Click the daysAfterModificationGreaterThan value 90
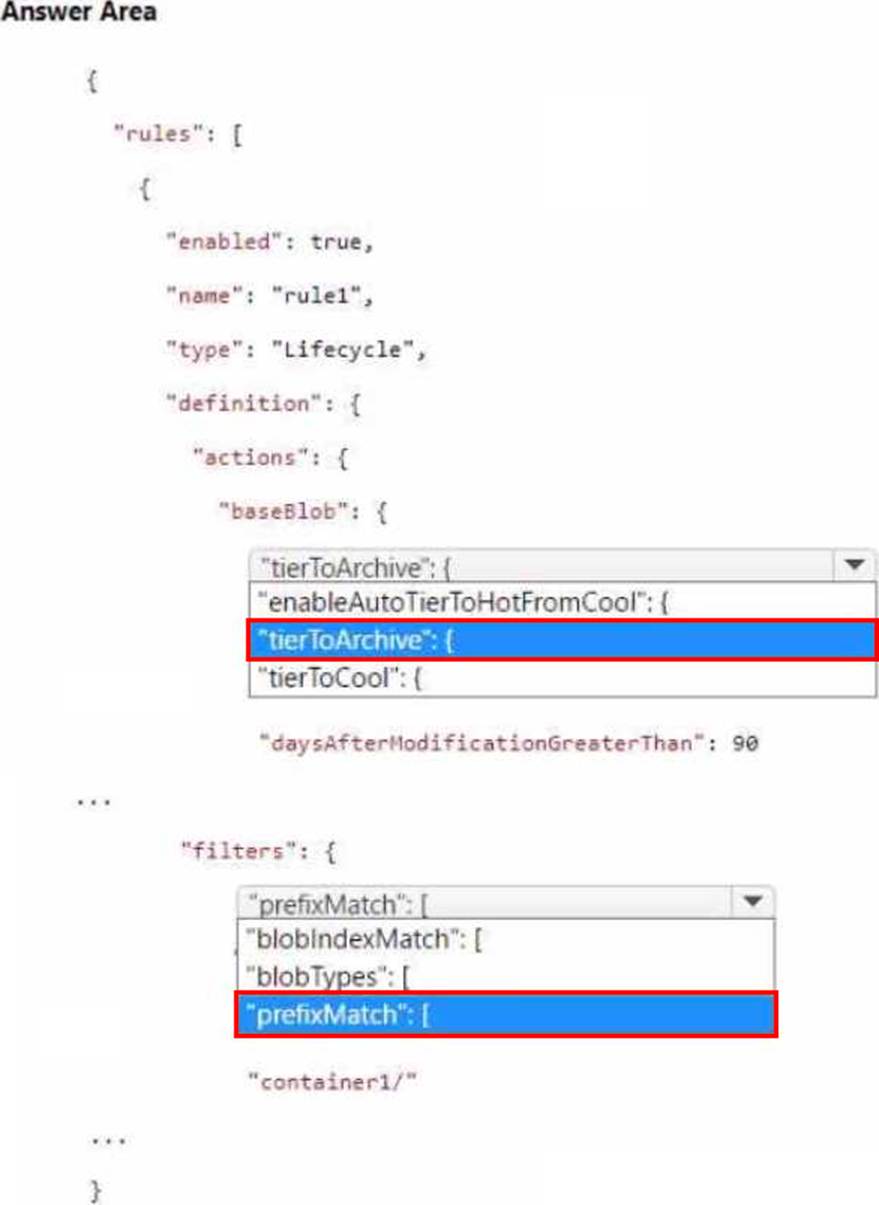Viewport: 879px width, 1205px height. pos(745,743)
